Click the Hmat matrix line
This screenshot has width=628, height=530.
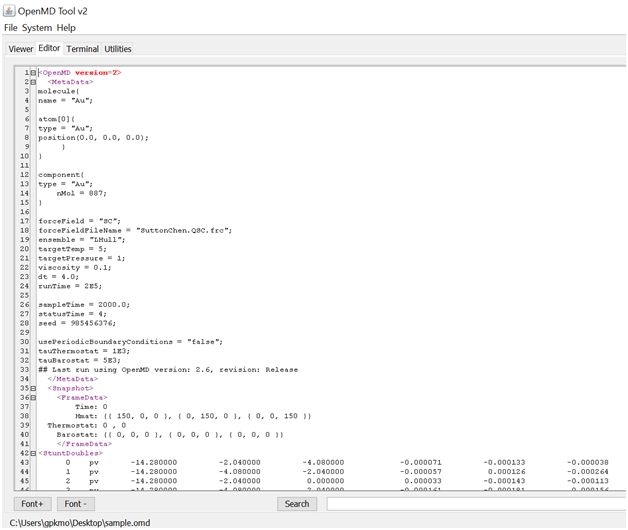pos(193,416)
